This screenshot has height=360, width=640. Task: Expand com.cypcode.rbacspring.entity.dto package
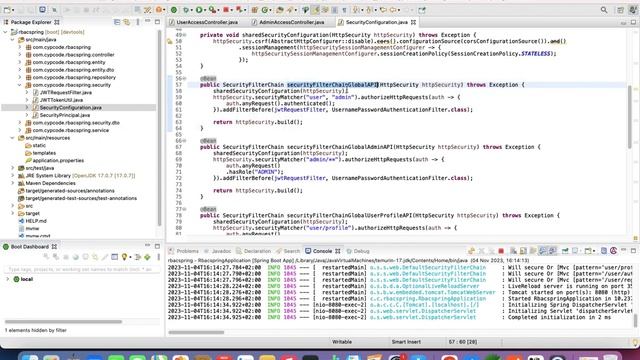tap(20, 70)
